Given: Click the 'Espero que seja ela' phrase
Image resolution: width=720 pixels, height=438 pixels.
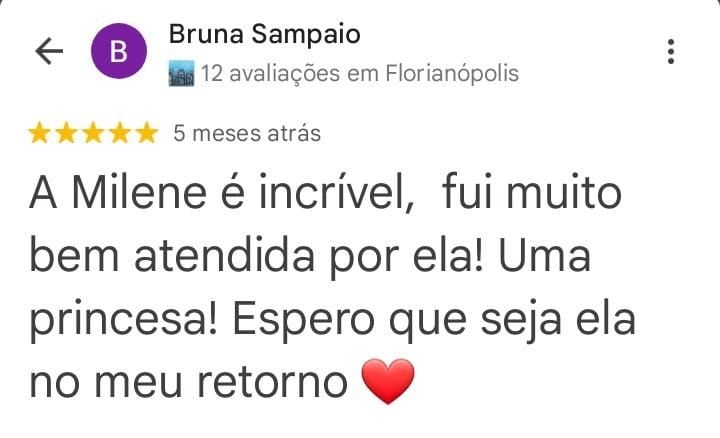Looking at the screenshot, I should [x=433, y=320].
